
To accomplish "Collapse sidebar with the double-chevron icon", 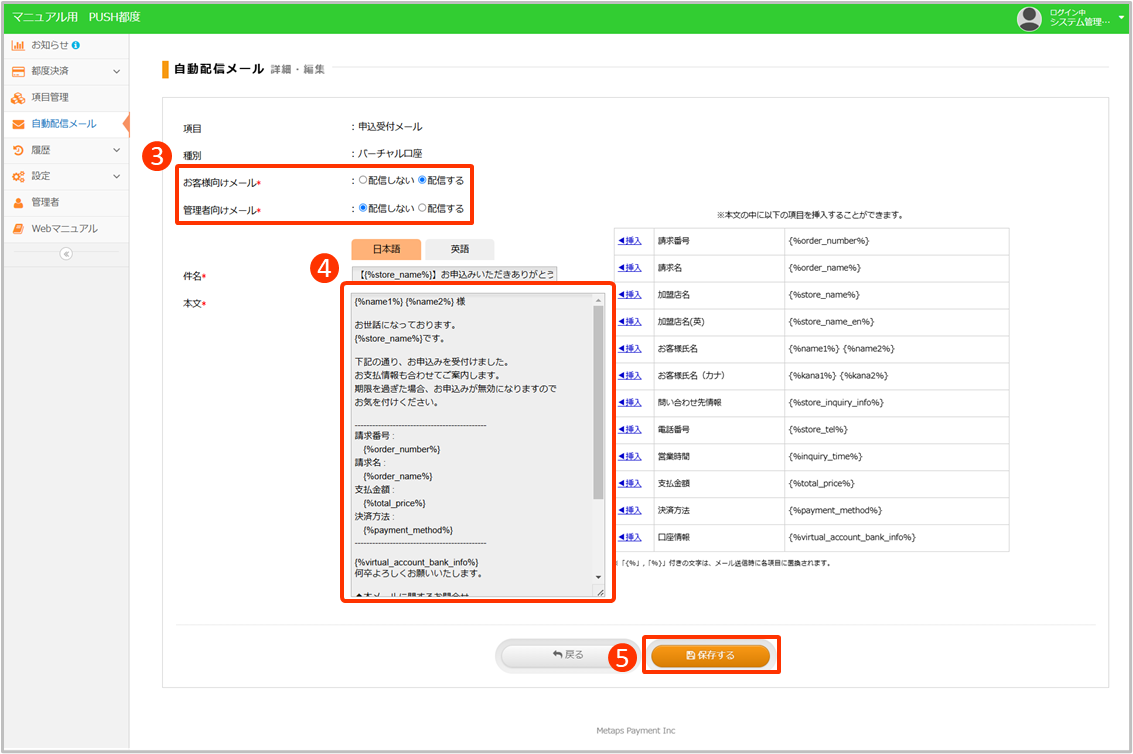I will pos(66,254).
